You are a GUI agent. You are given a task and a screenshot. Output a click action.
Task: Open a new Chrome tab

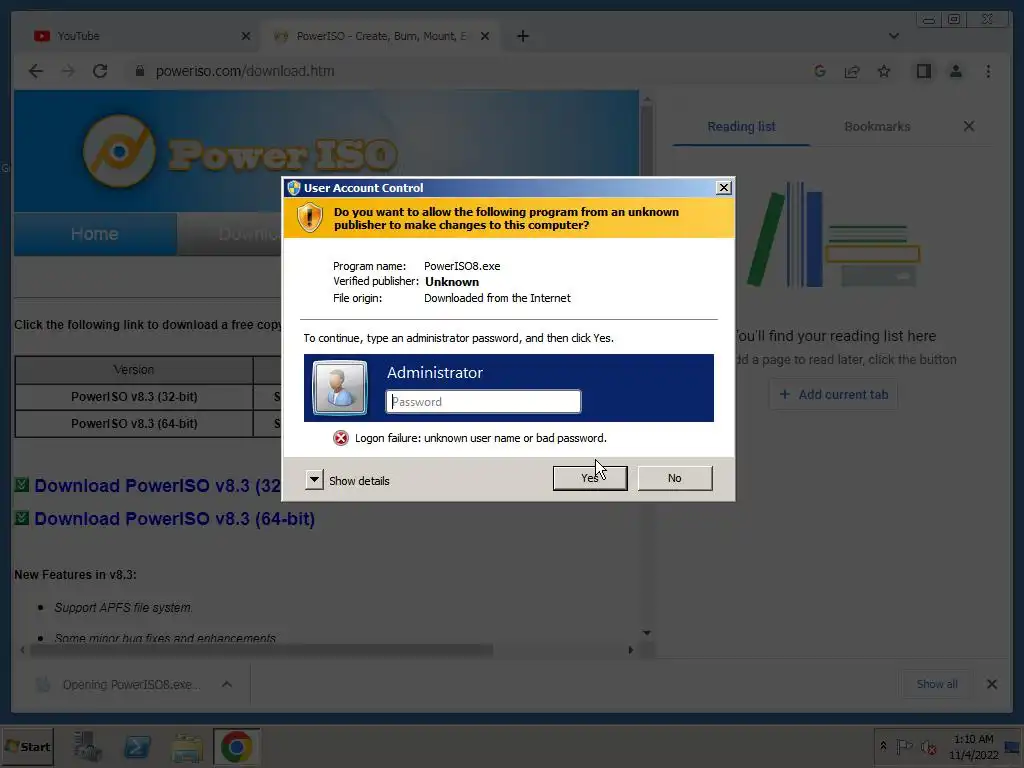[522, 36]
